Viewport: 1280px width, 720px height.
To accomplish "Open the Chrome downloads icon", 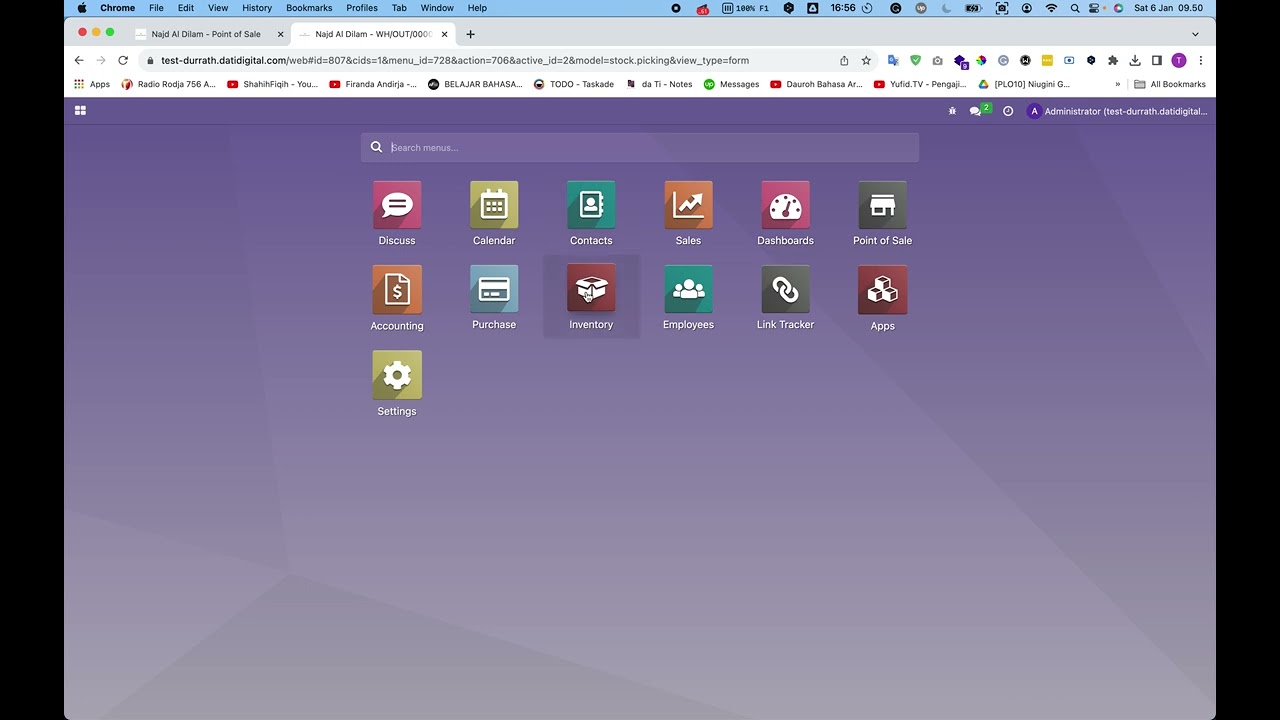I will (1135, 60).
